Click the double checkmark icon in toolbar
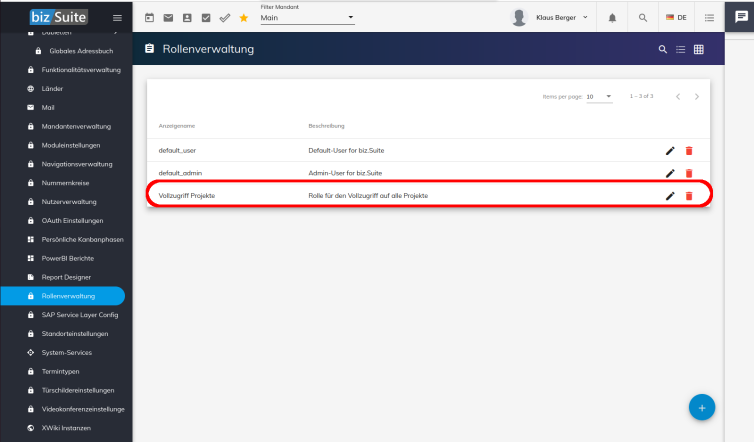 [225, 18]
